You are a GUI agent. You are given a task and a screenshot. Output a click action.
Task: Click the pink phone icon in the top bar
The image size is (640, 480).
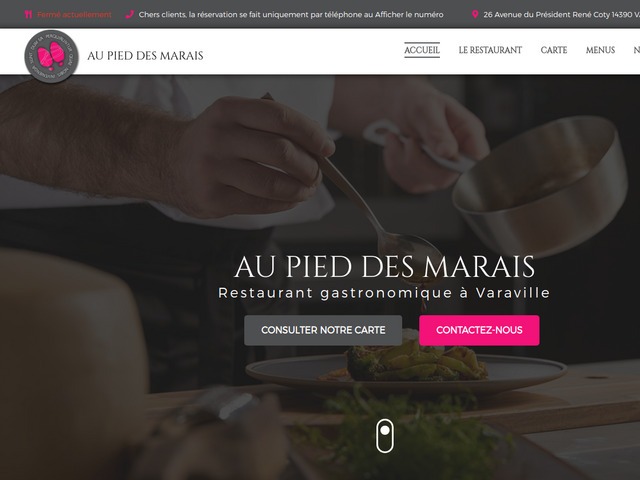(129, 14)
